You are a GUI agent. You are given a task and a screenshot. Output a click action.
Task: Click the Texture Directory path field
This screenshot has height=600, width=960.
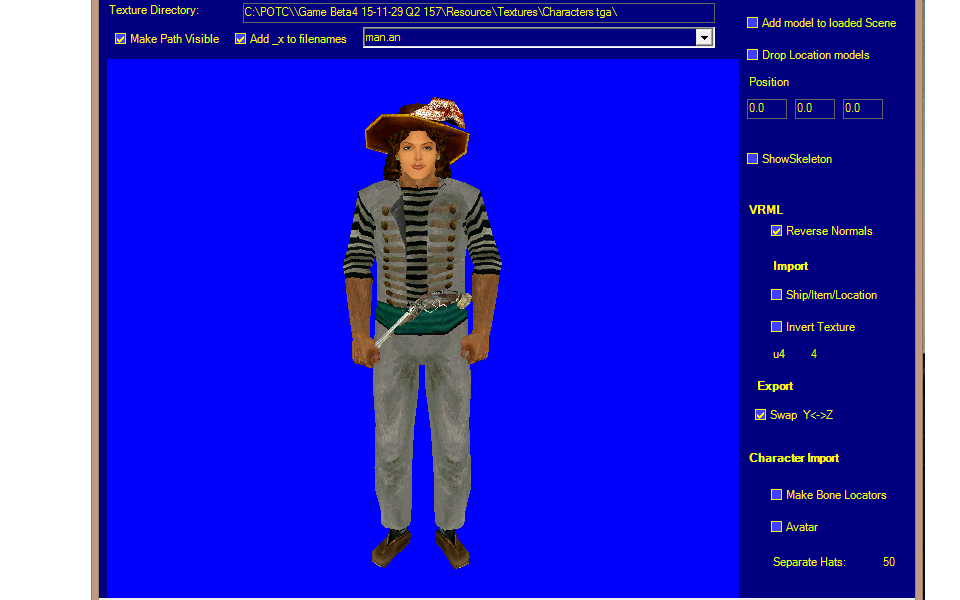tap(479, 12)
